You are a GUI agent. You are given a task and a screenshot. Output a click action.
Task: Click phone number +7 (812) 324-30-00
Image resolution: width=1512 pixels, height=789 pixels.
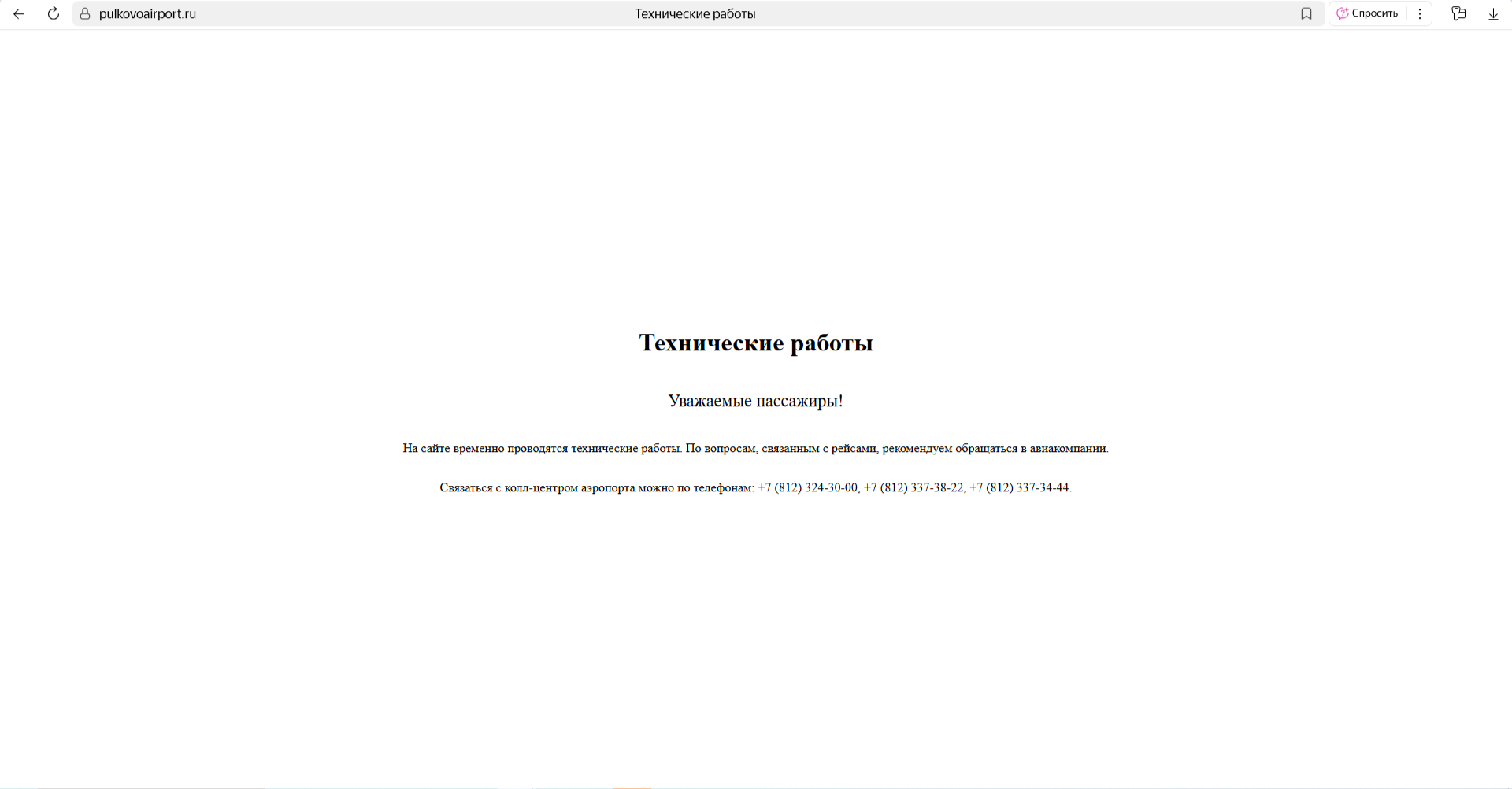[807, 487]
